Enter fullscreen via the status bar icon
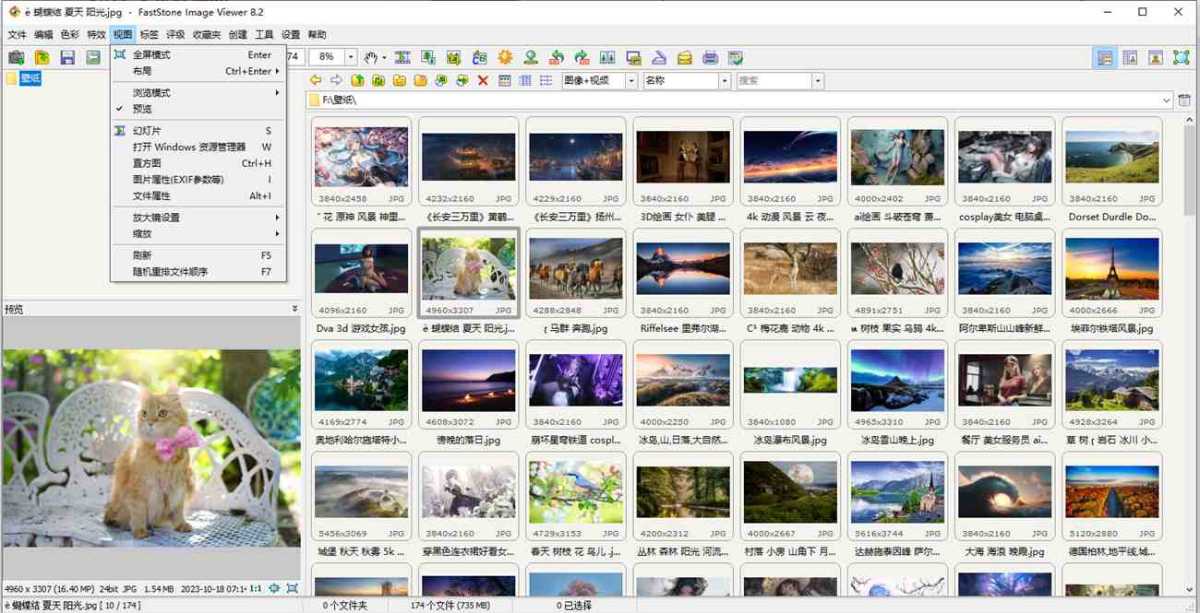Image resolution: width=1200 pixels, height=613 pixels. (x=292, y=589)
